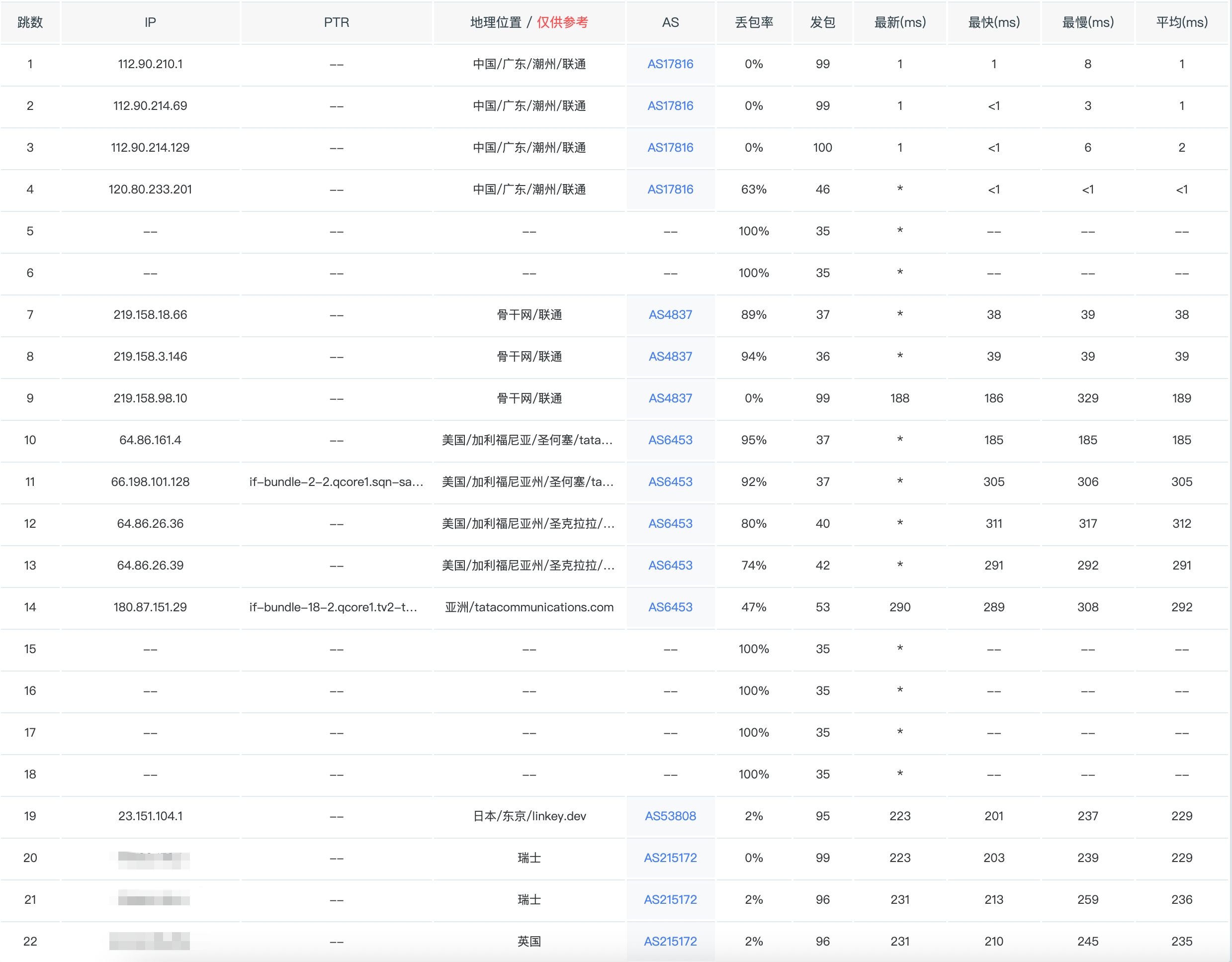Click the AS215172 link in hop 20

tap(670, 857)
